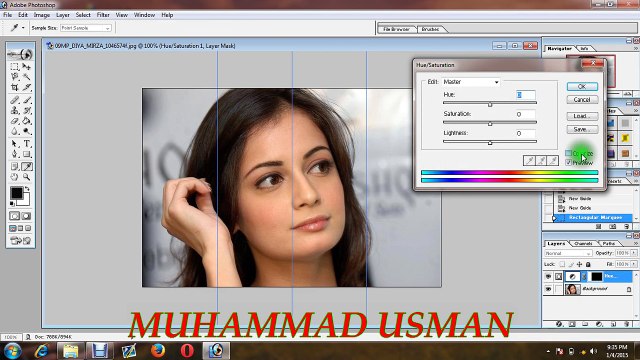The width and height of the screenshot is (640, 360).
Task: Toggle lock position in Layers panel
Action: click(579, 264)
